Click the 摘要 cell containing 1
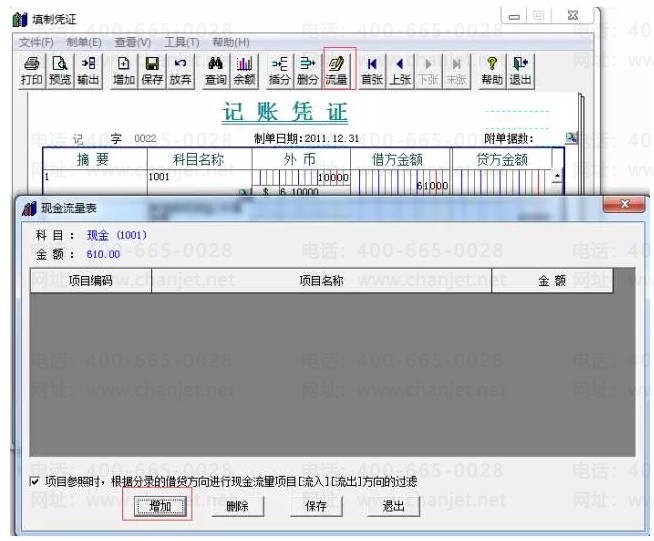This screenshot has height=541, width=654. click(95, 182)
